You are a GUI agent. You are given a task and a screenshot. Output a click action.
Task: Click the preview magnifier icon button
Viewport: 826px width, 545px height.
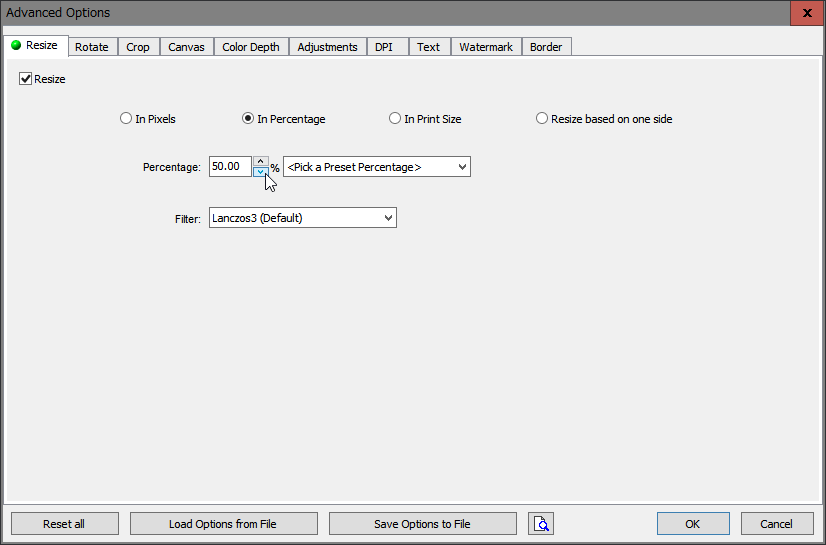click(x=541, y=524)
